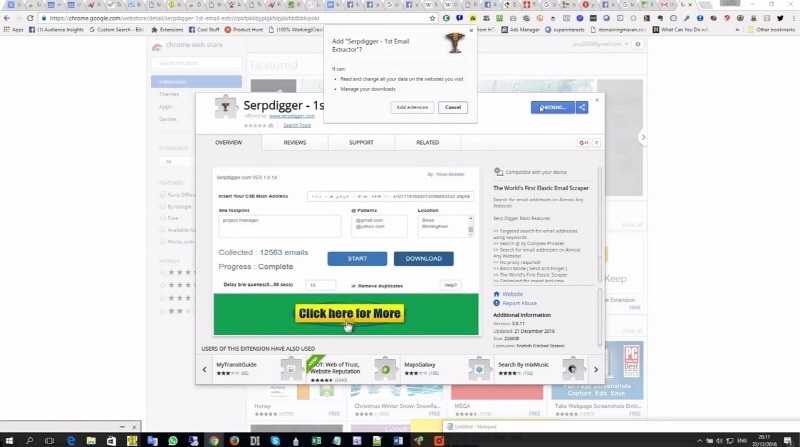Open the REVIEWS tab

(295, 142)
